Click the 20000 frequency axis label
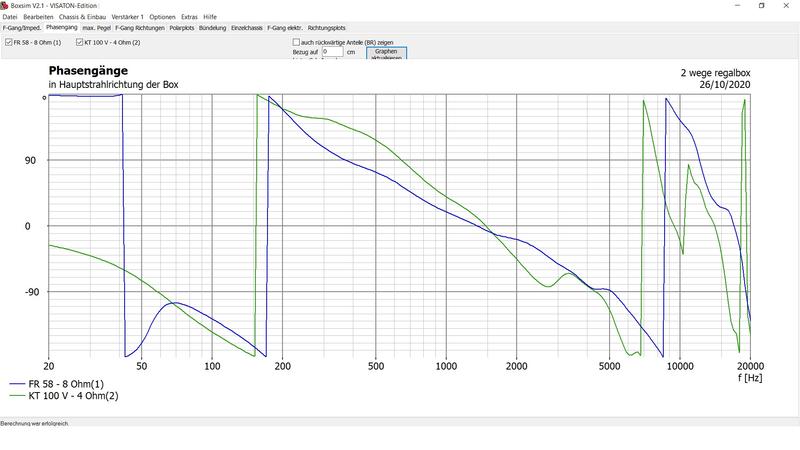The image size is (800, 450). point(750,366)
